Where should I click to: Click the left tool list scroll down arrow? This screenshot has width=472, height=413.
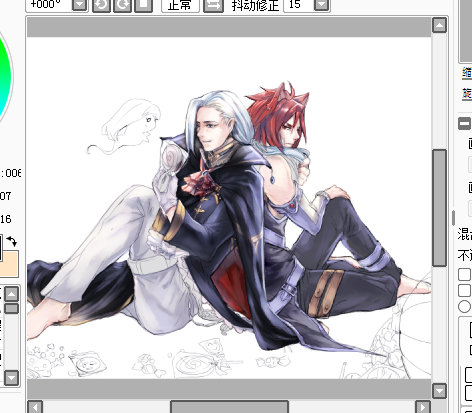pyautogui.click(x=12, y=378)
